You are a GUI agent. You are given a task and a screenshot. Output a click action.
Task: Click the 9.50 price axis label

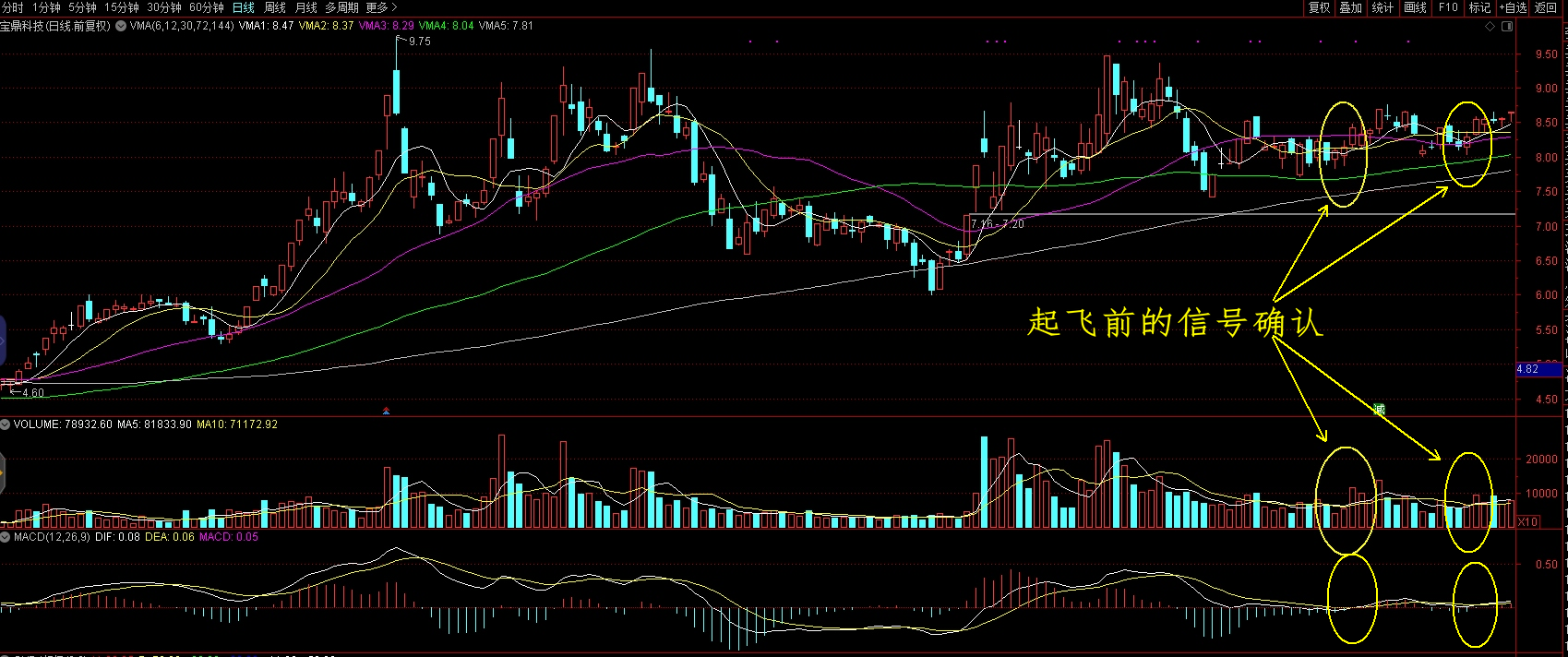click(1546, 54)
